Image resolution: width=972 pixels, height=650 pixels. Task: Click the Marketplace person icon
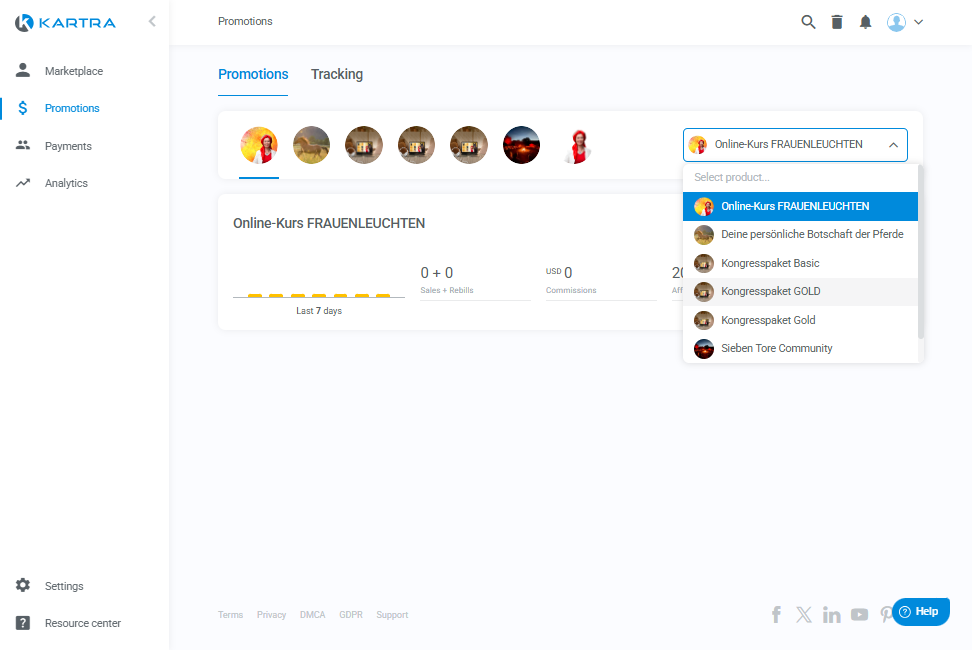click(23, 70)
